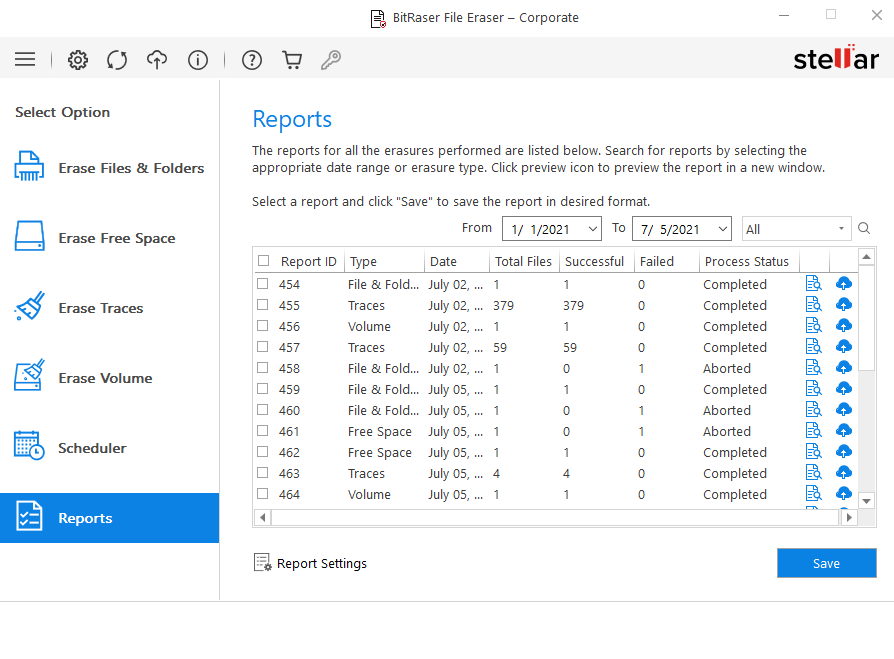Toggle the select-all checkbox in header

coord(263,261)
